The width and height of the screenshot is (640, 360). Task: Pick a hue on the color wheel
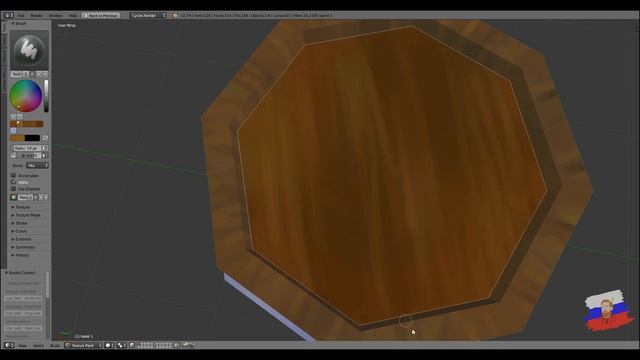pyautogui.click(x=26, y=96)
